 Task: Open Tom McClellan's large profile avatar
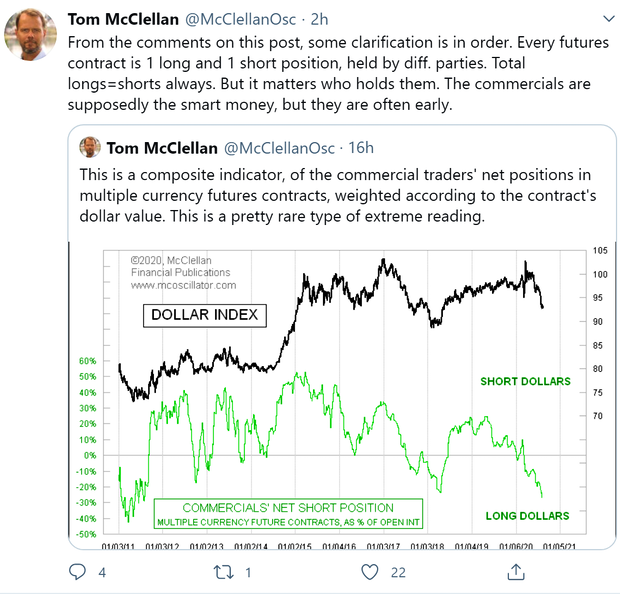30,34
